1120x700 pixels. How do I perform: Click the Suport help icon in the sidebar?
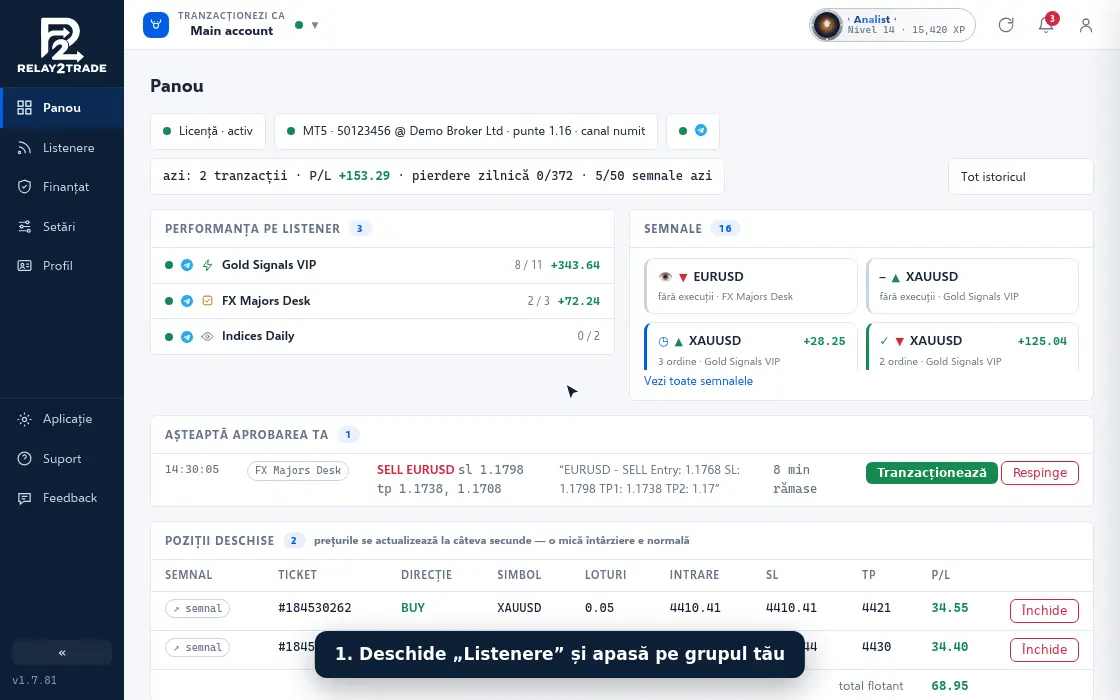pyautogui.click(x=24, y=459)
